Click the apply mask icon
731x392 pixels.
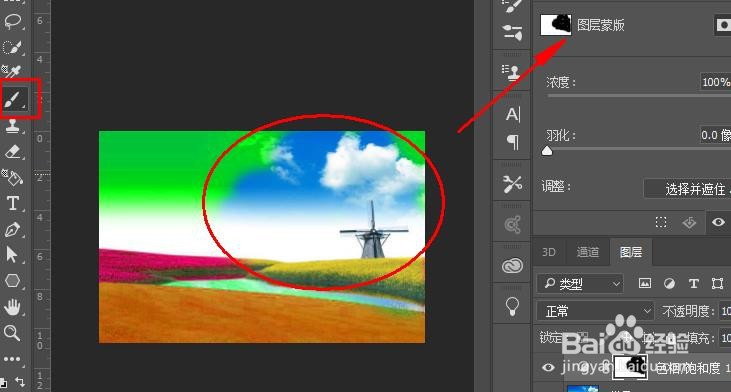pos(689,223)
